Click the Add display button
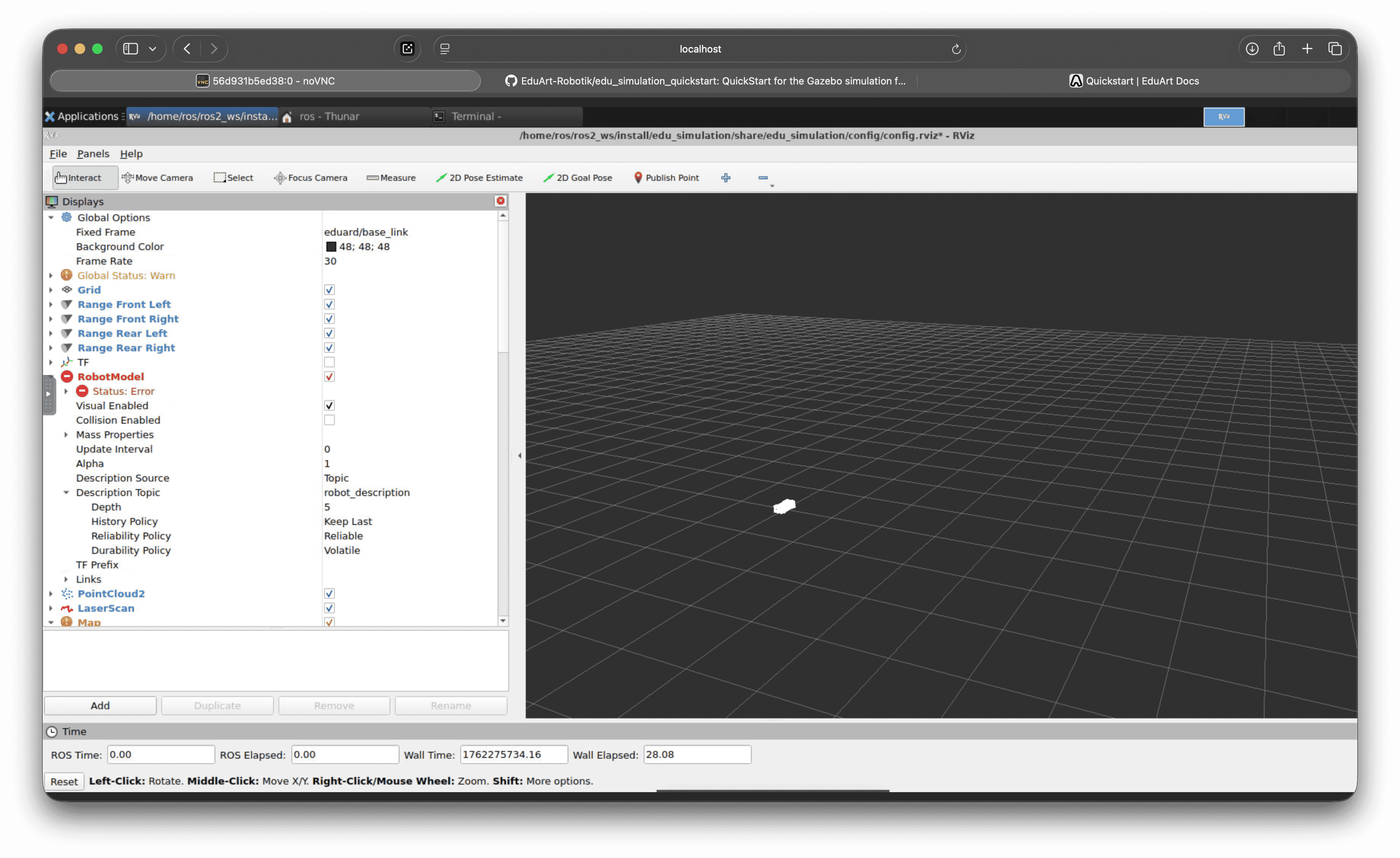 [x=100, y=706]
